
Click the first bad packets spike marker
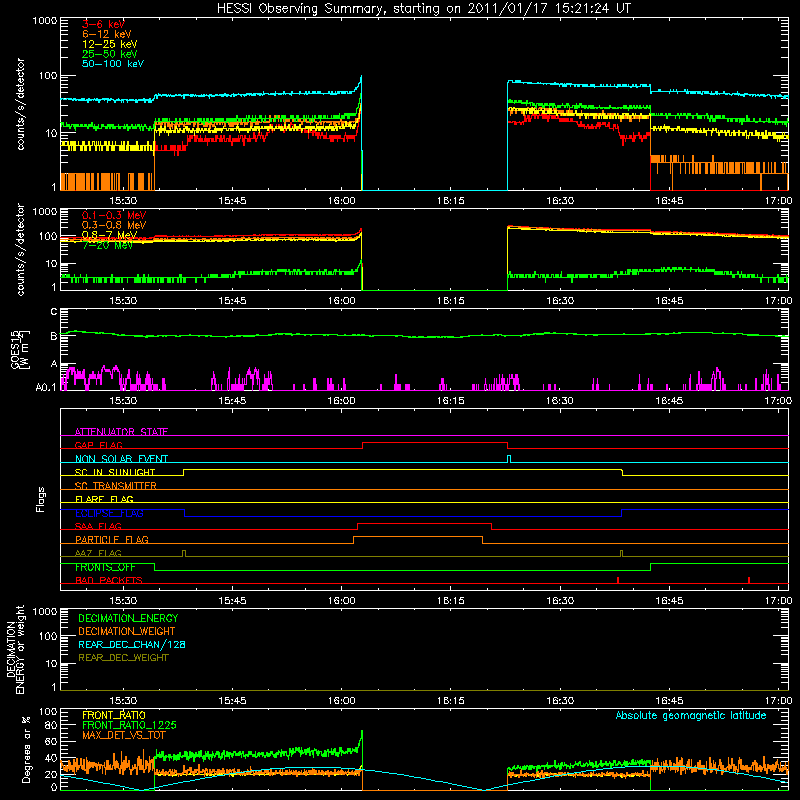(x=617, y=580)
